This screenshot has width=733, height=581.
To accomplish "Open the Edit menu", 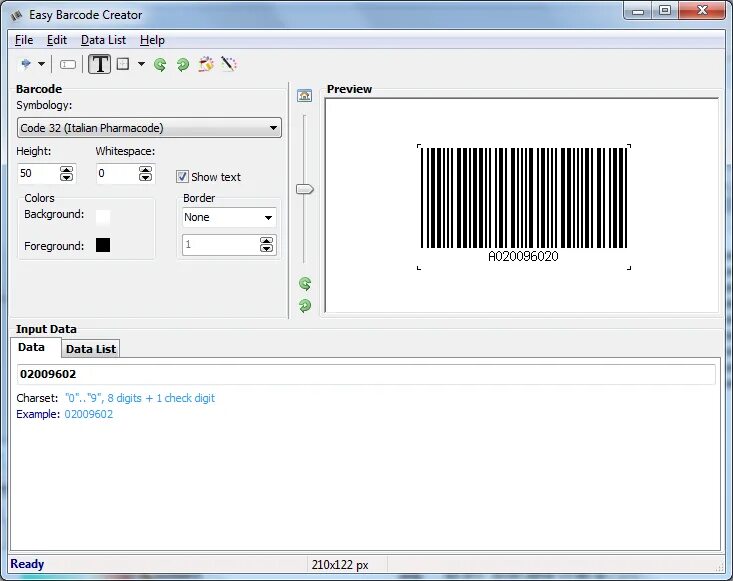I will (57, 40).
